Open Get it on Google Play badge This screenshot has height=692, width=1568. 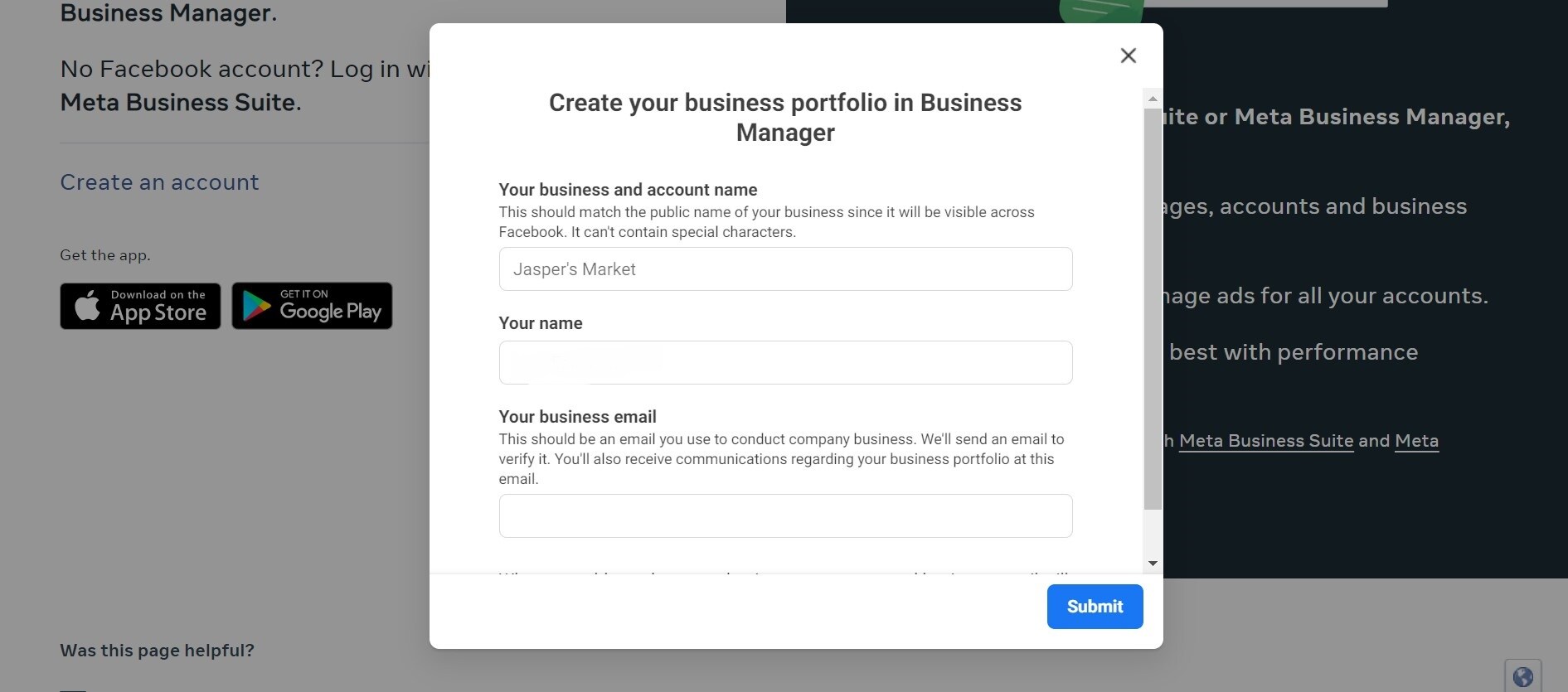point(312,306)
